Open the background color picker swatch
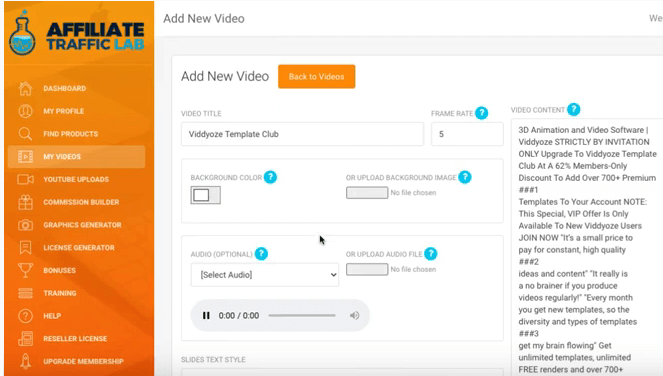The image size is (663, 376). [205, 195]
